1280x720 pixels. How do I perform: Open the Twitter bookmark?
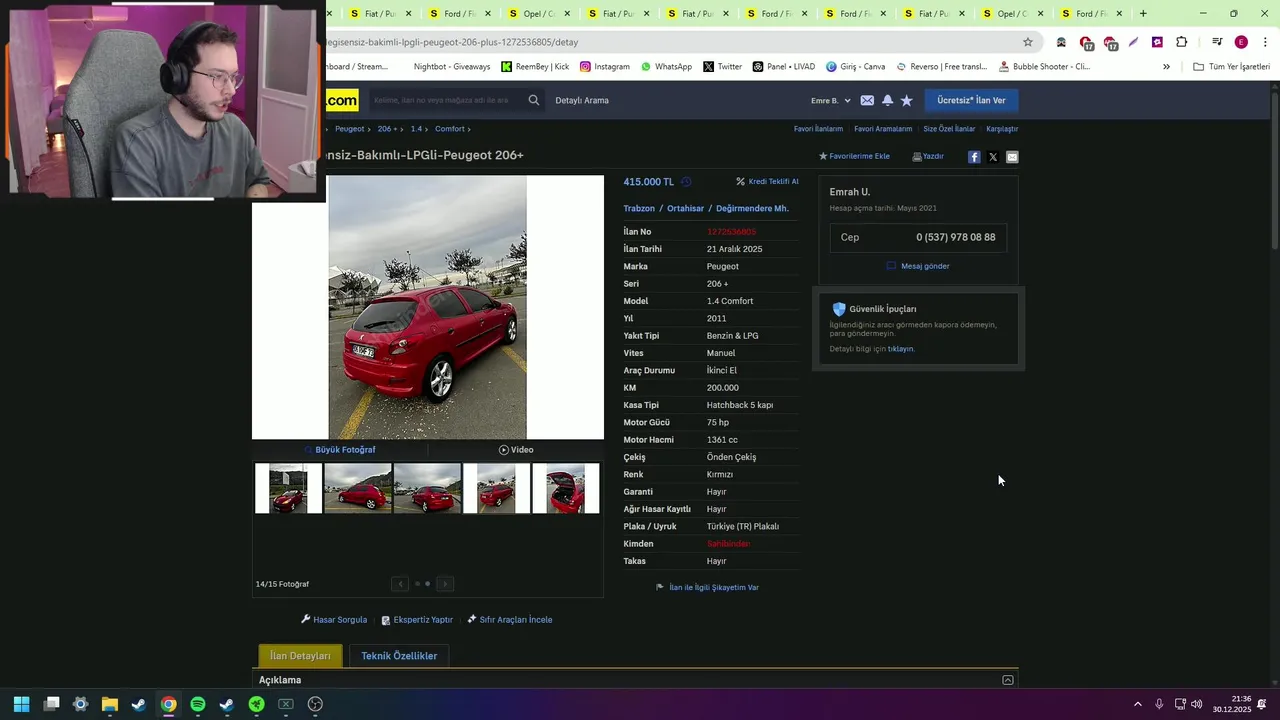click(722, 67)
